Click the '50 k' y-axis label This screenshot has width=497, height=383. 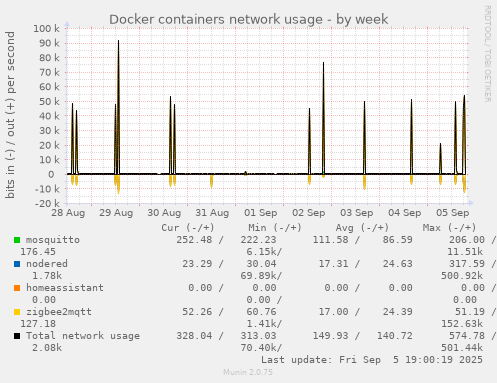pos(49,102)
